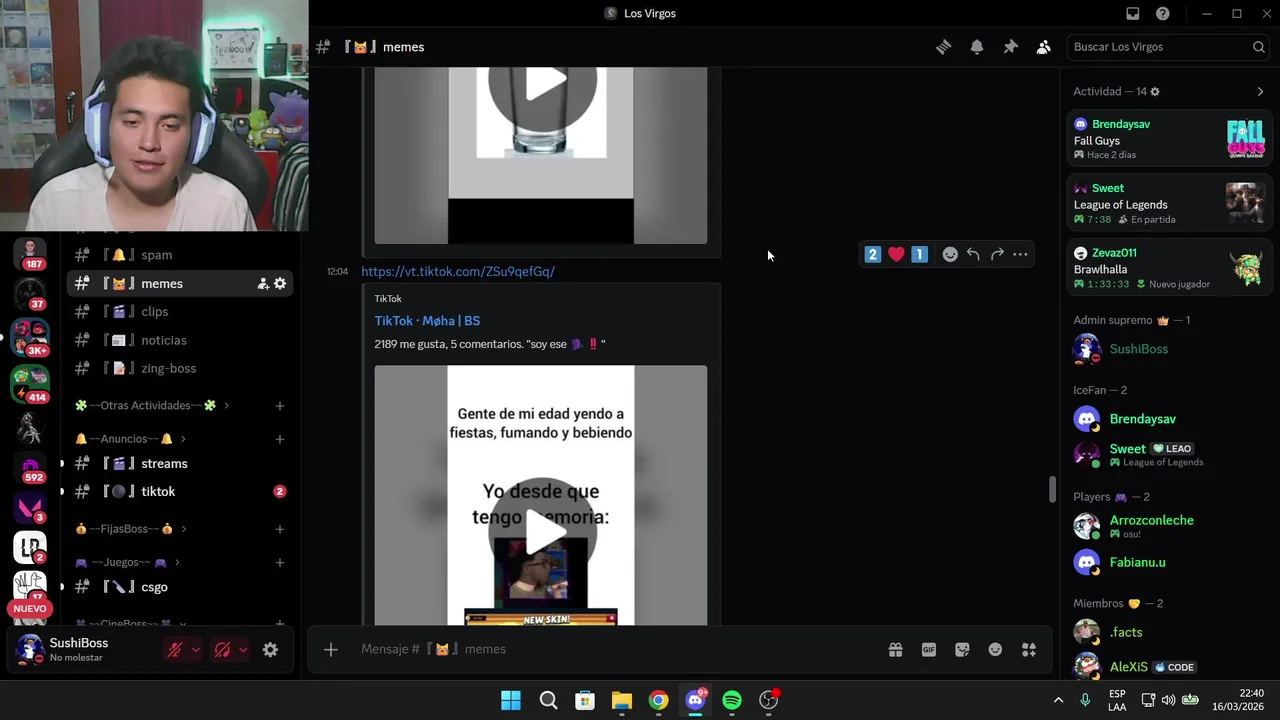Image resolution: width=1280 pixels, height=720 pixels.
Task: Select the noticias channel
Action: (180, 340)
